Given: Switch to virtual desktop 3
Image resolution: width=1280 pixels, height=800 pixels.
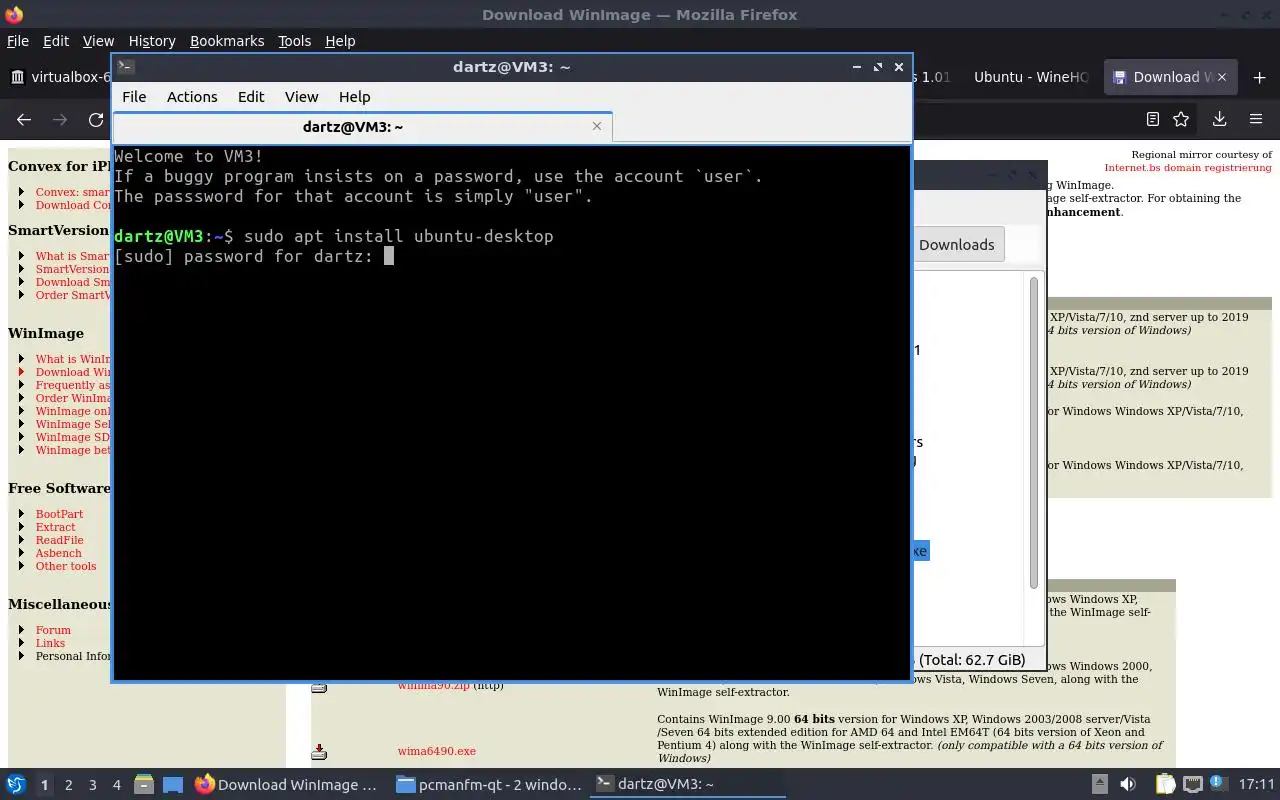Looking at the screenshot, I should (x=92, y=785).
